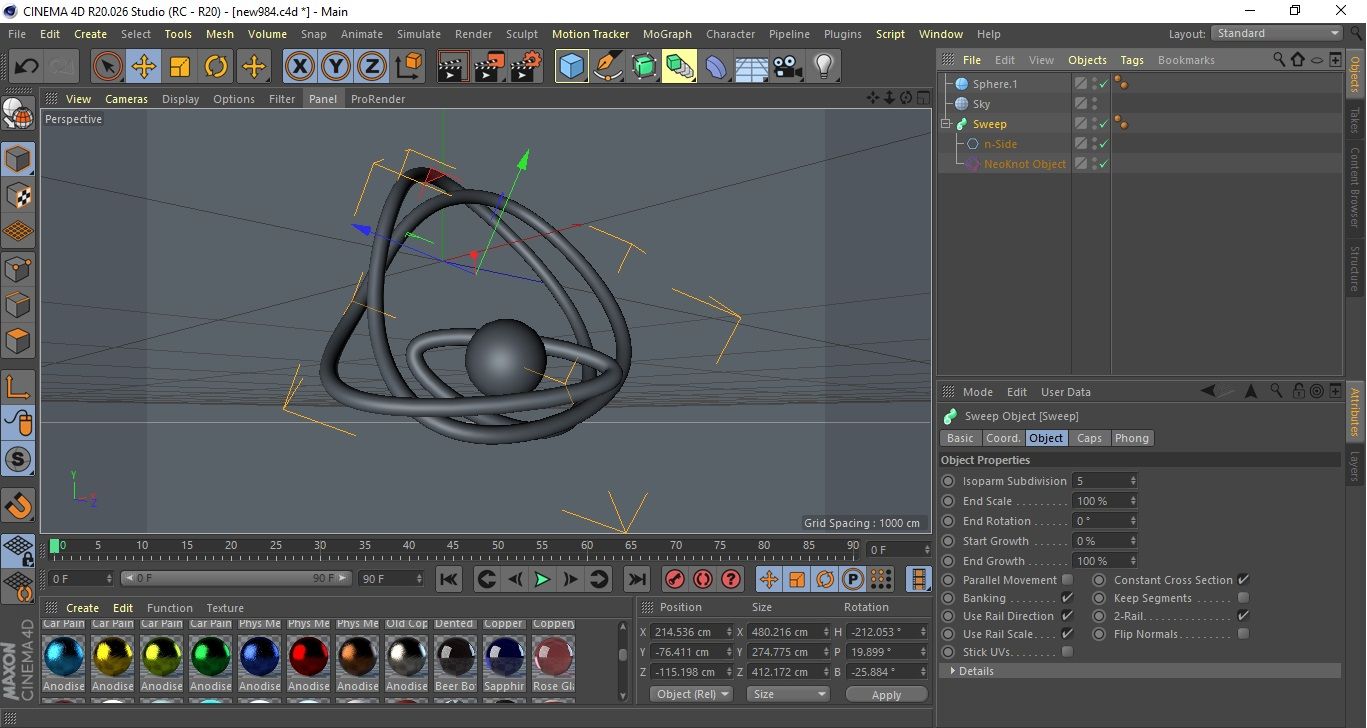1367x728 pixels.
Task: Uncheck Constant Cross Section
Action: 1243,580
